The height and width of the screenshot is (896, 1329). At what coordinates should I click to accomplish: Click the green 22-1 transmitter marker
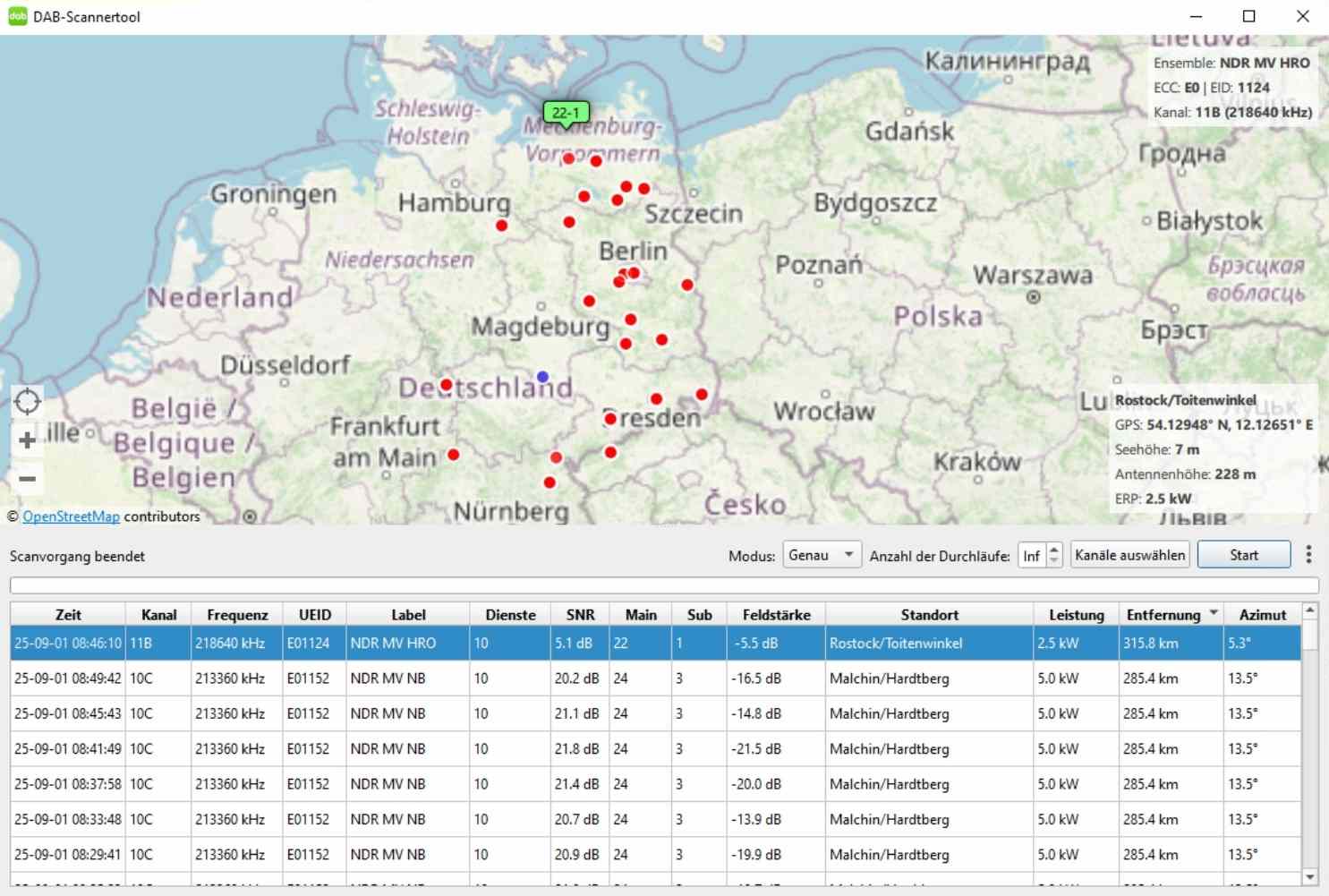click(566, 113)
